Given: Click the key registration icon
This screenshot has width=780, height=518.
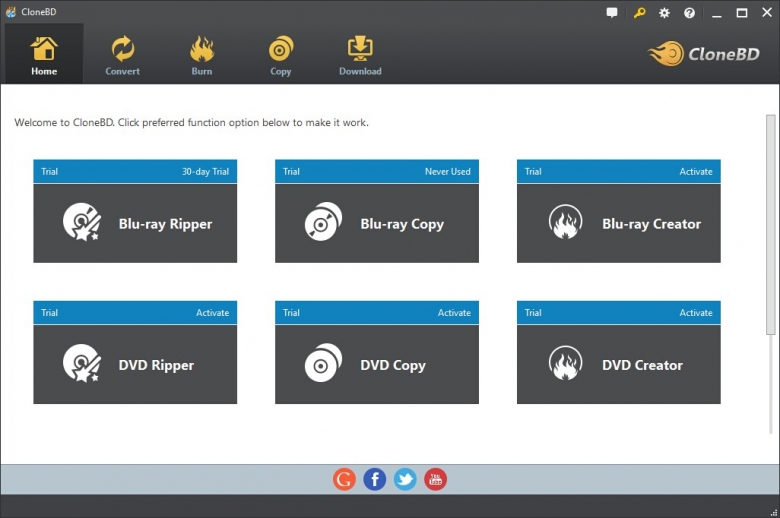Looking at the screenshot, I should [x=639, y=13].
